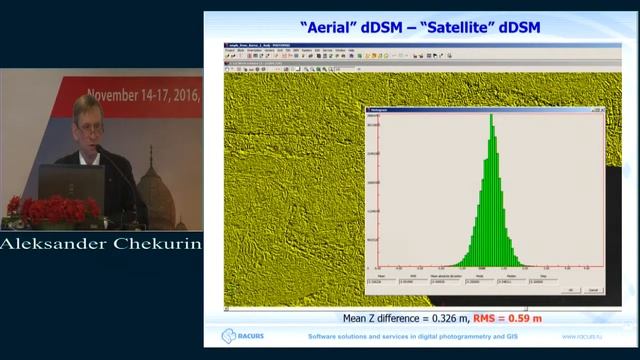The width and height of the screenshot is (640, 360).
Task: Select the RMS value field in Histogram
Action: (x=413, y=282)
